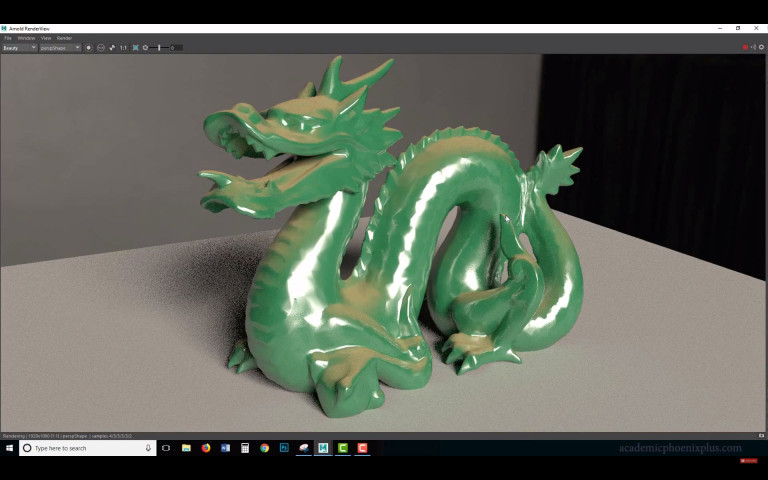
Task: Click the Windows search box
Action: click(x=88, y=448)
